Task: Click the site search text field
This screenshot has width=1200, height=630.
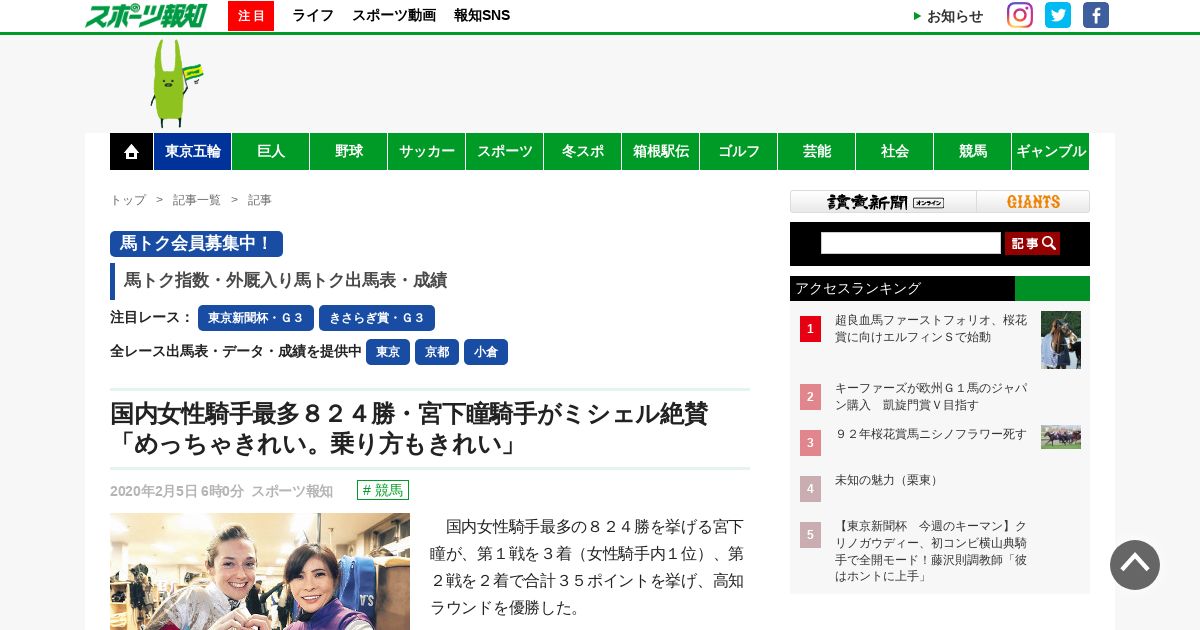Action: point(911,243)
